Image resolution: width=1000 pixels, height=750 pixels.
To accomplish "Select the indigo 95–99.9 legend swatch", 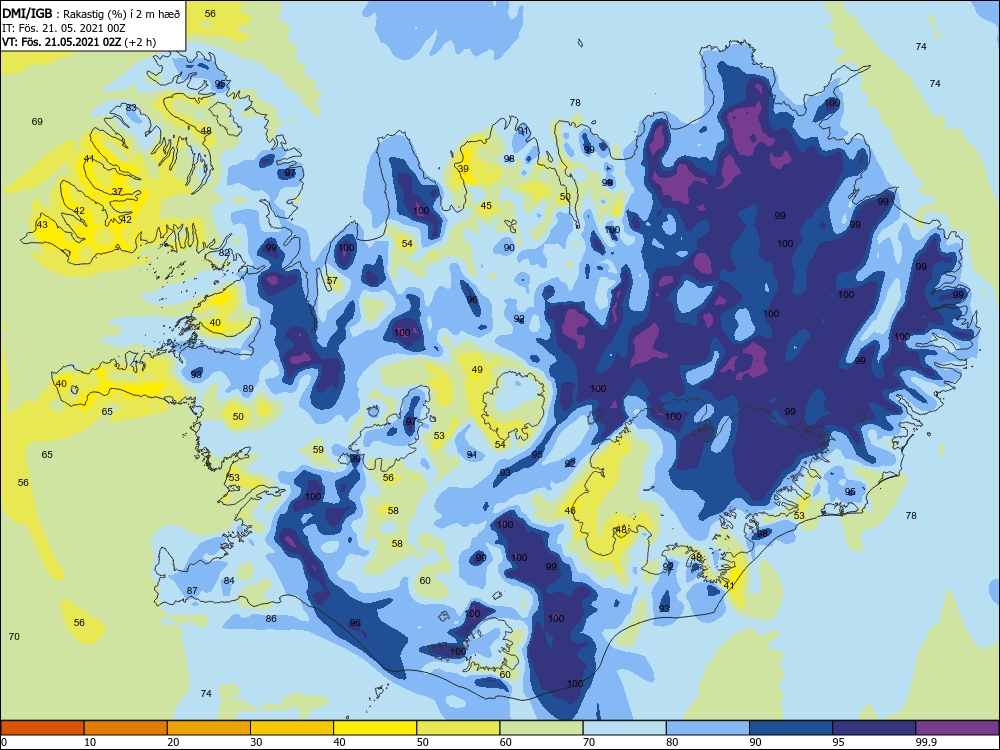I will coord(874,728).
